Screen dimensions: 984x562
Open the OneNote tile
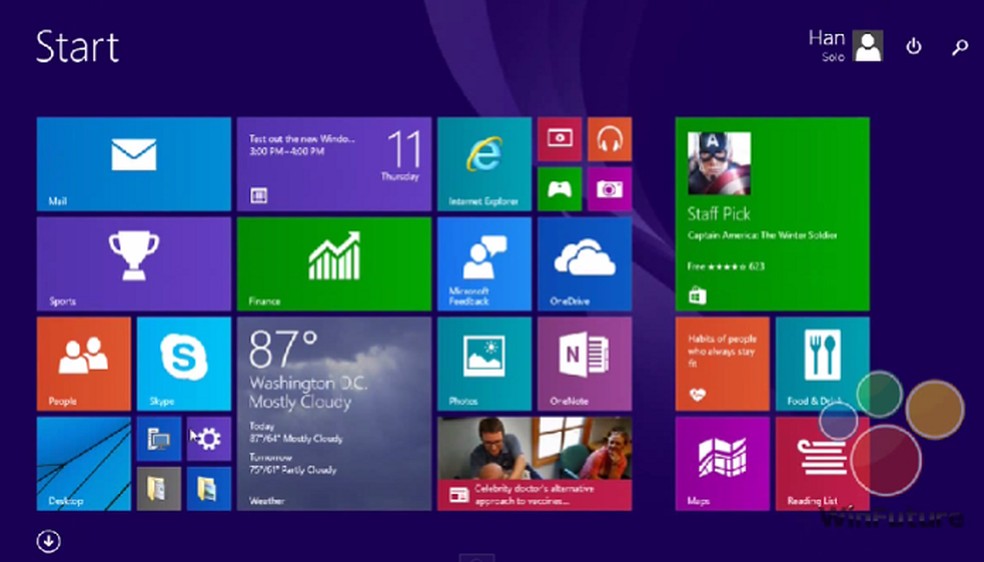pyautogui.click(x=585, y=364)
